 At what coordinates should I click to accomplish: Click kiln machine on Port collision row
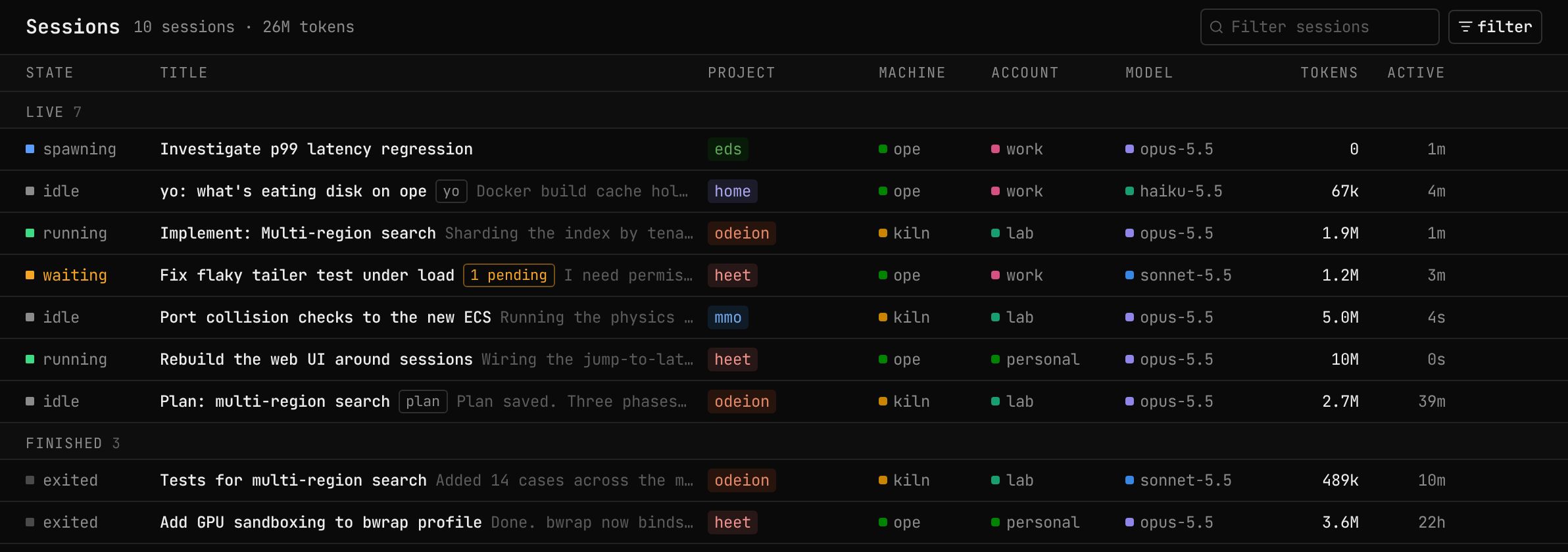click(x=904, y=317)
